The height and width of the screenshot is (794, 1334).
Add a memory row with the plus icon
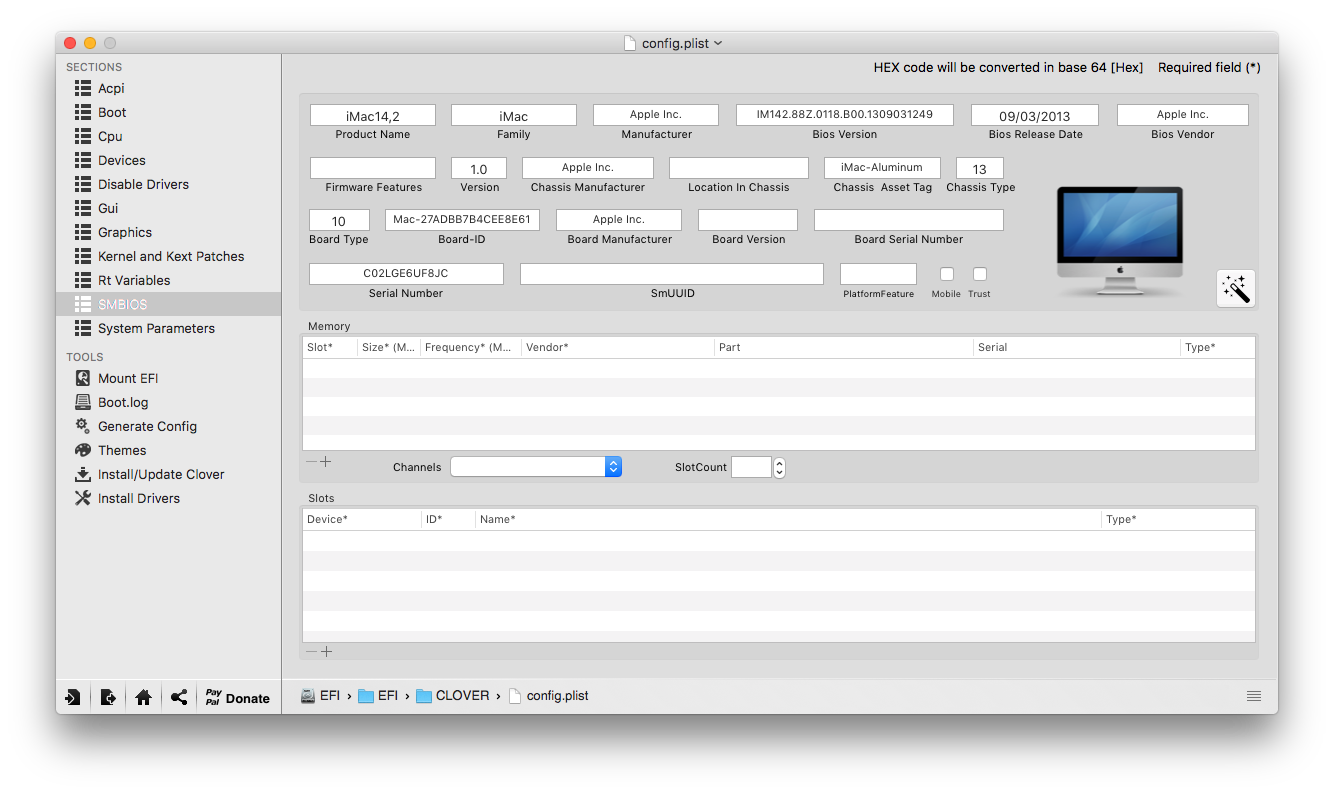[x=326, y=462]
